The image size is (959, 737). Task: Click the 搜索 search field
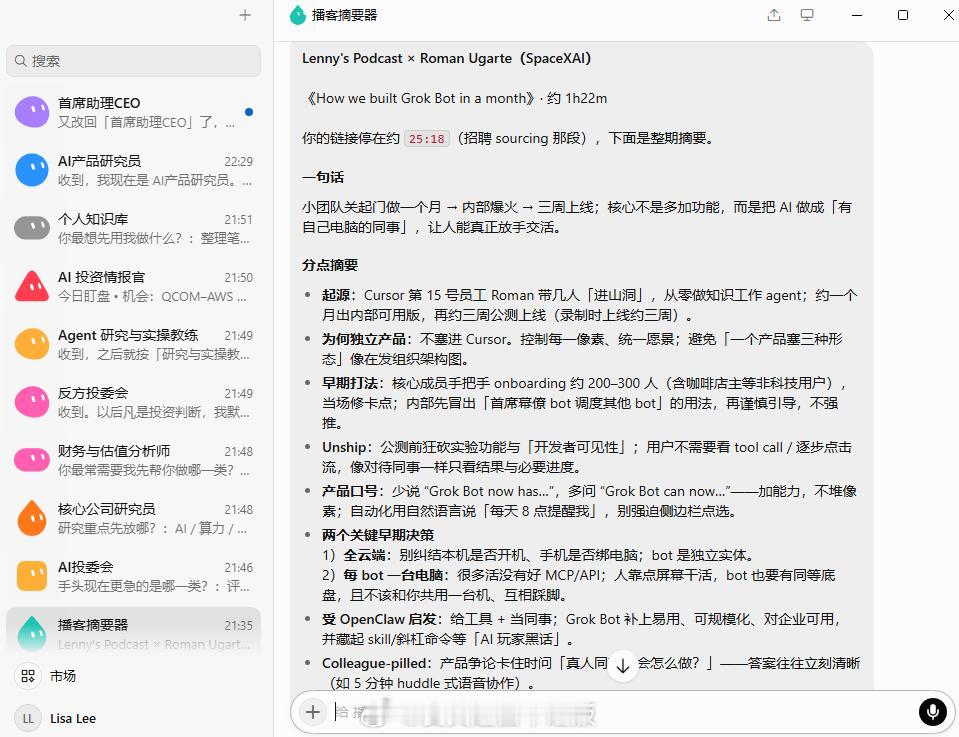point(133,61)
